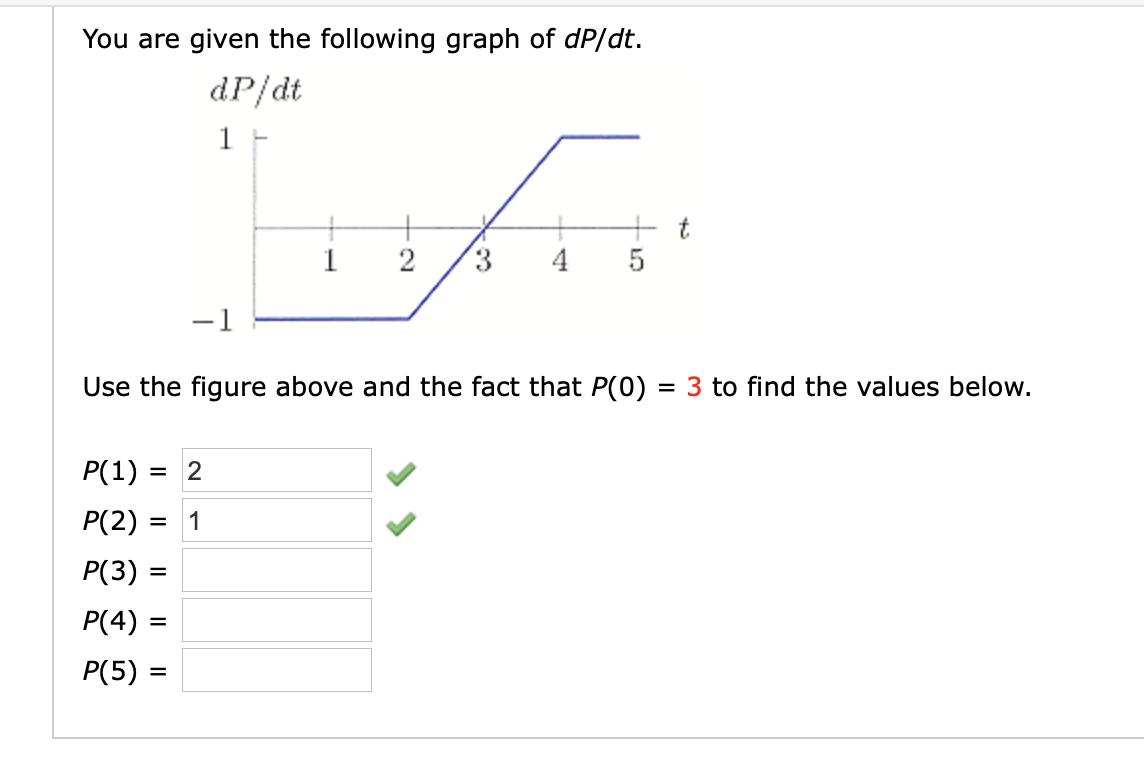Click the horizontal blue line at dP/dt = -1
Screen dimensions: 1144x770
click(x=330, y=320)
